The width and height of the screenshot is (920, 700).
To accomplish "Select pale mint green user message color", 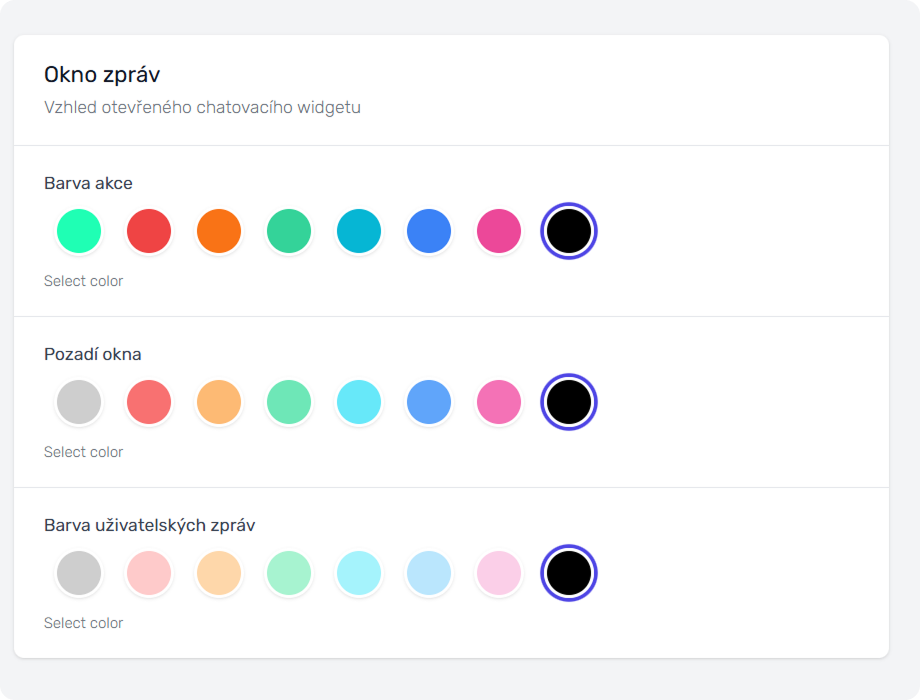I will (289, 573).
